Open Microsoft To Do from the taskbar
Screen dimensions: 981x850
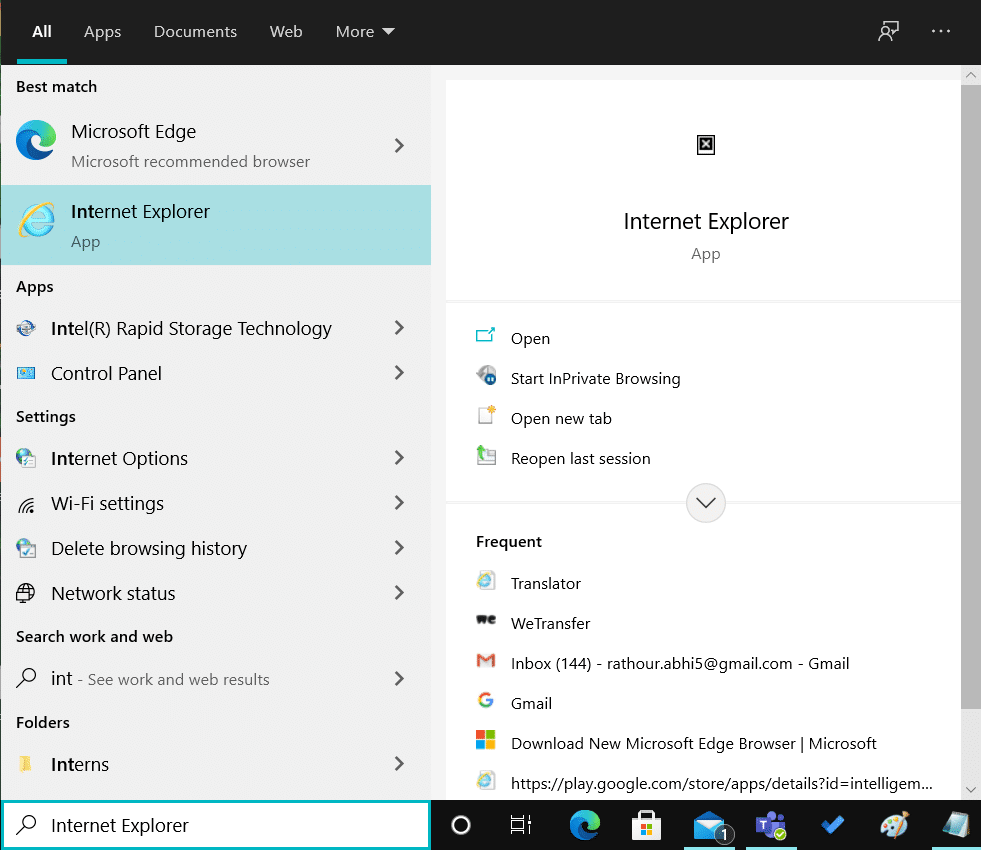point(832,825)
